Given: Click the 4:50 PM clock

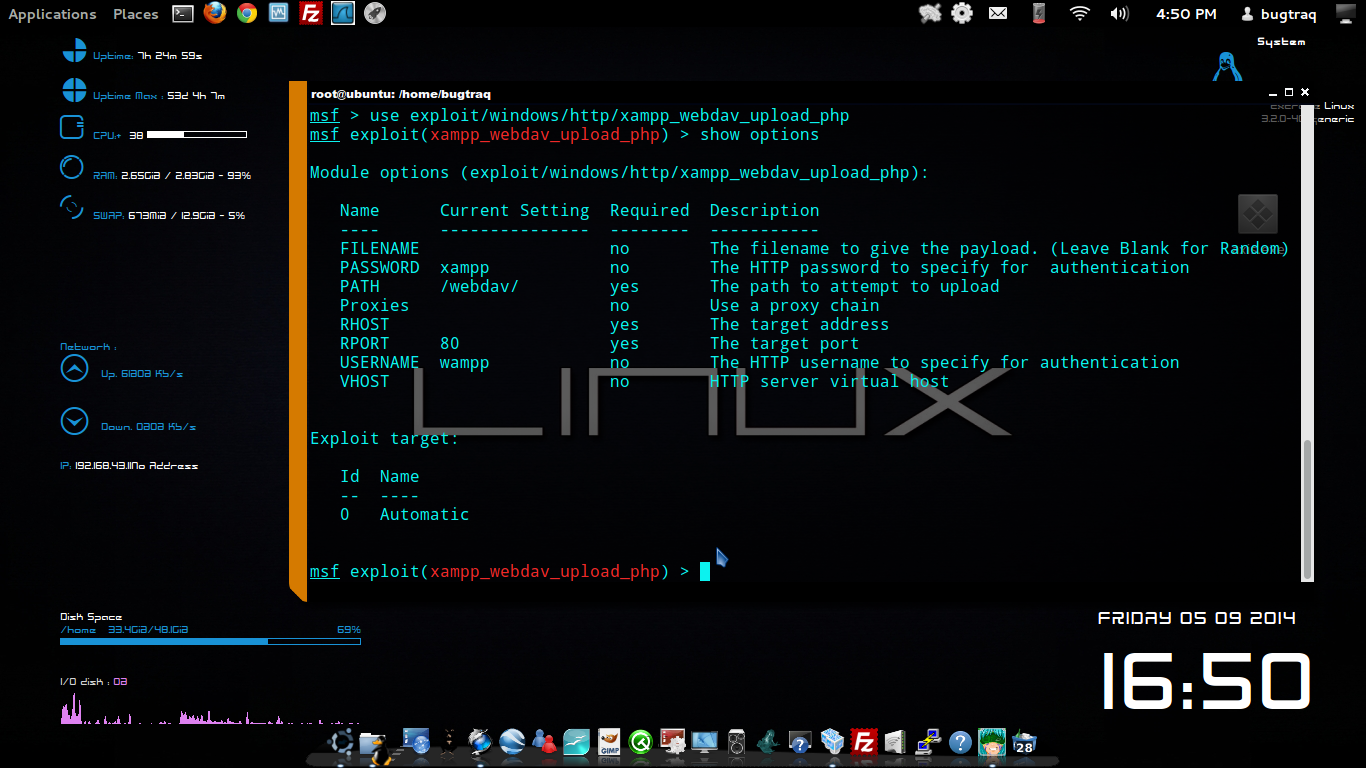Looking at the screenshot, I should pos(1186,14).
